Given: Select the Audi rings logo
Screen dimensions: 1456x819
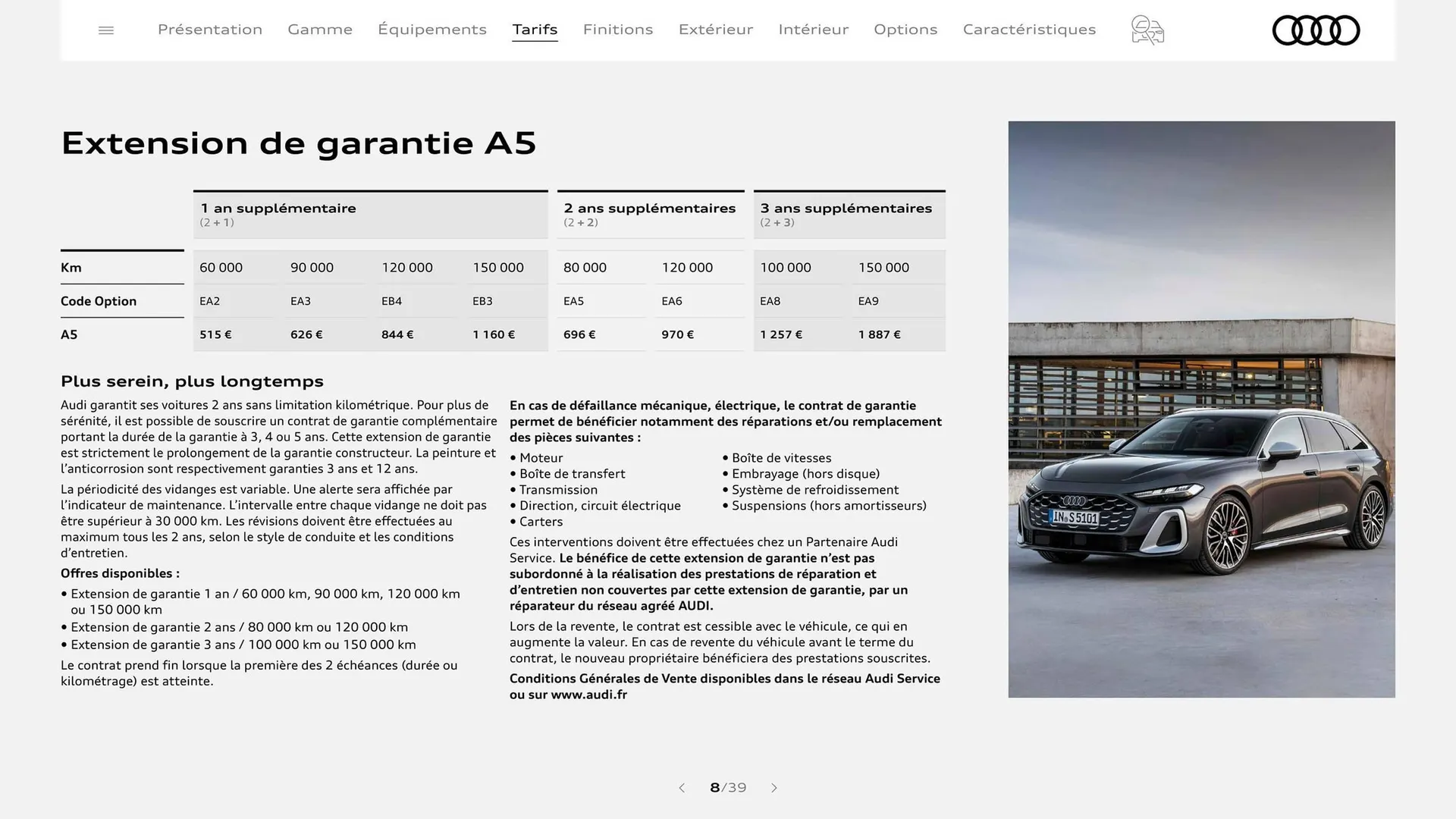Looking at the screenshot, I should (1316, 30).
